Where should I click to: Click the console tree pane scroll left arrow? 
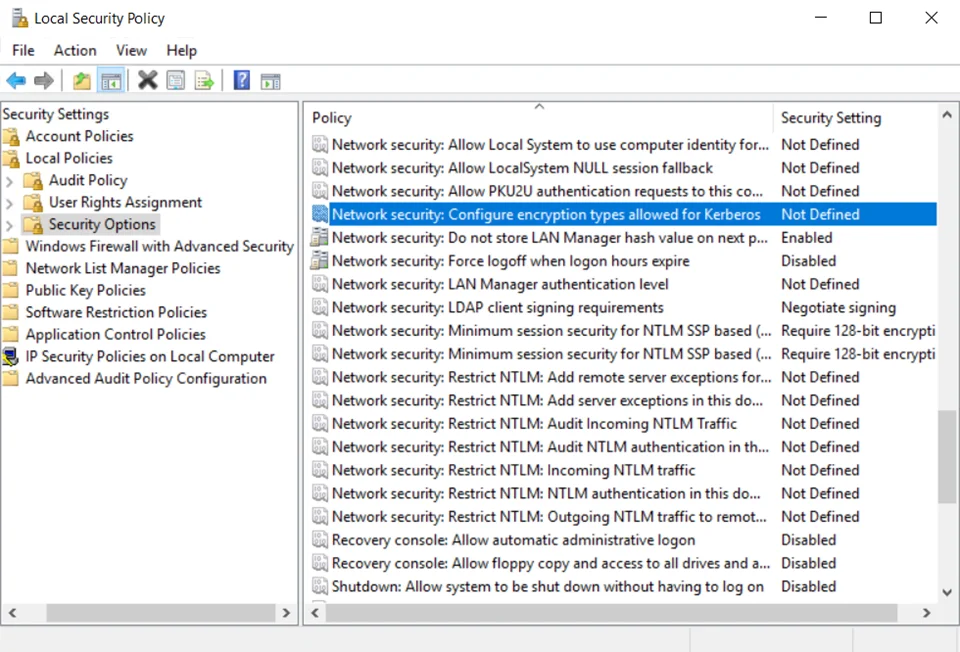12,612
